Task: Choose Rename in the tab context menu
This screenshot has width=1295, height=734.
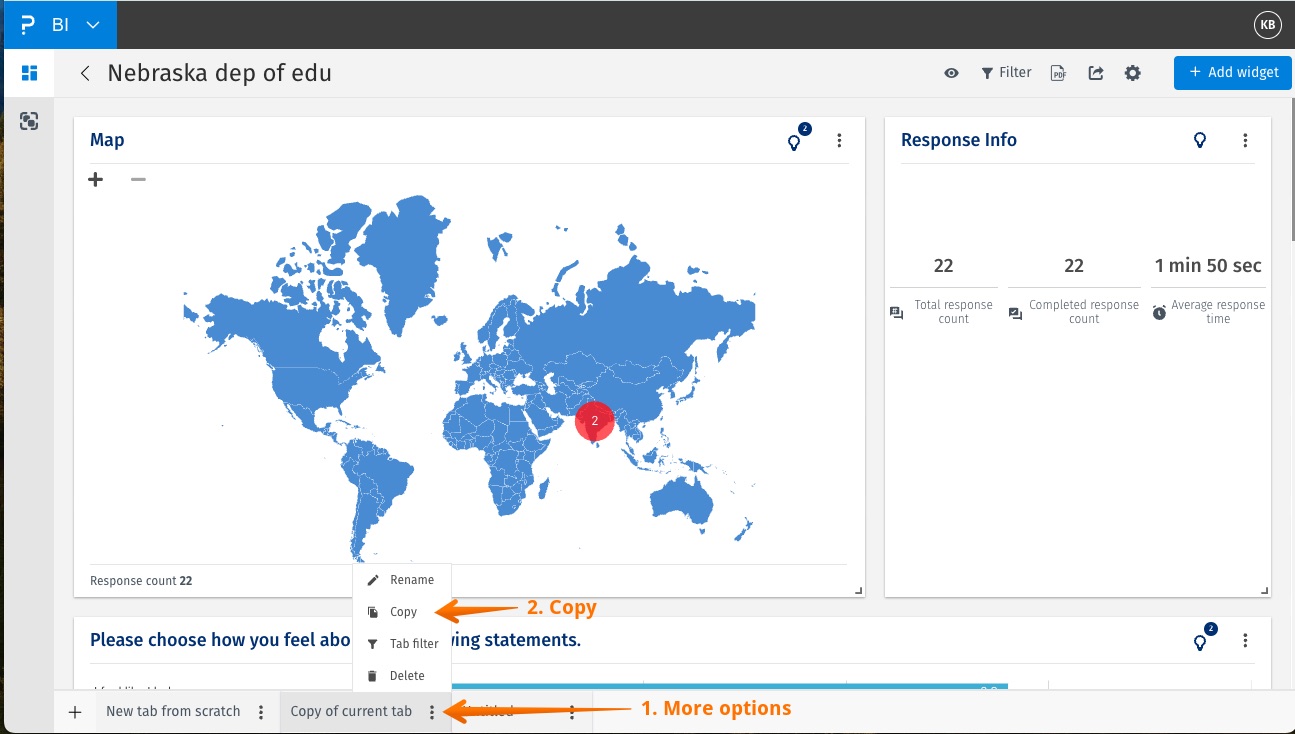Action: [x=411, y=580]
